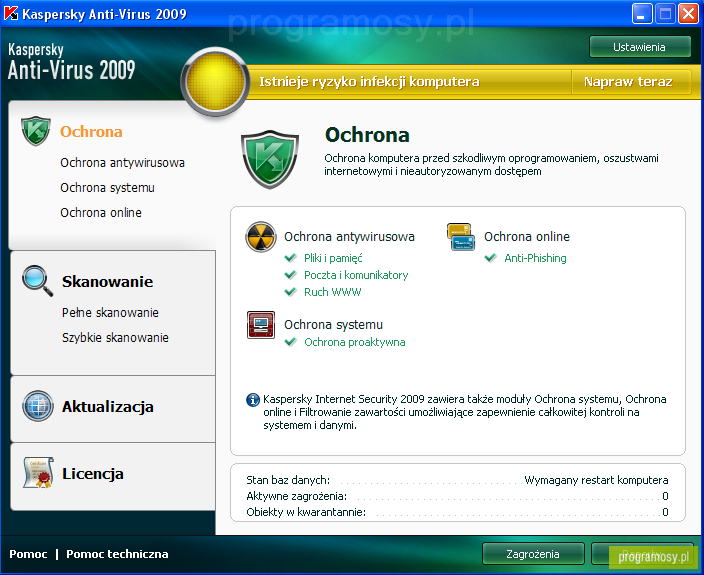Screen dimensions: 704x575
Task: Click the large green shield in the Ochrona header
Action: tap(270, 159)
